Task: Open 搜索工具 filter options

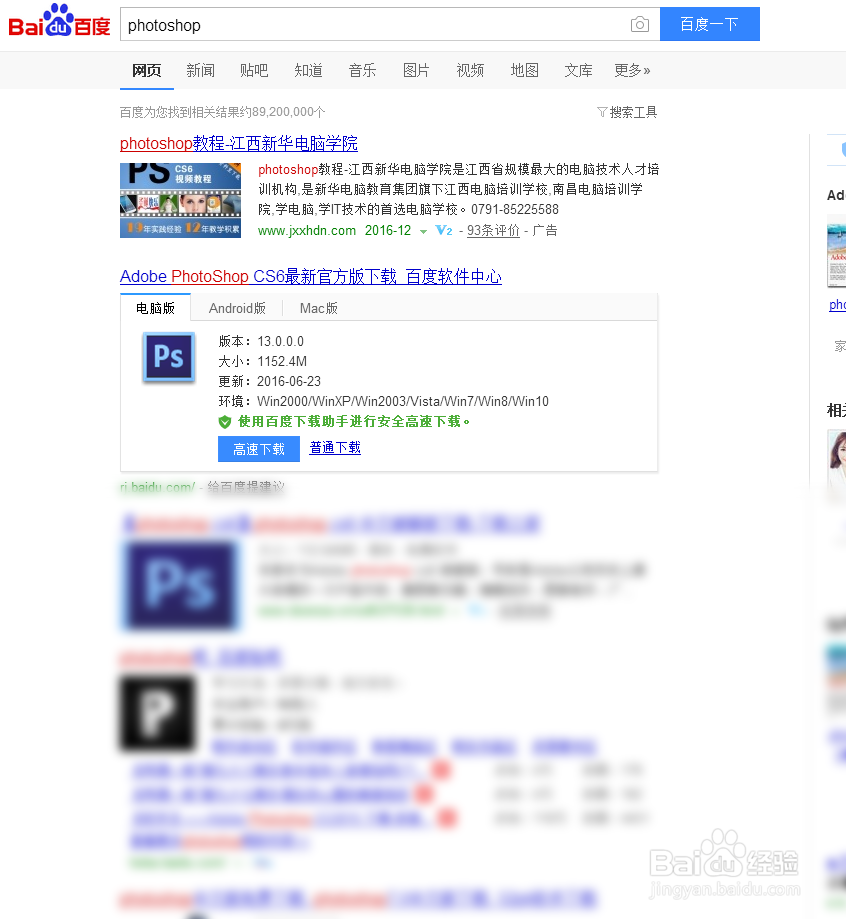Action: [627, 112]
